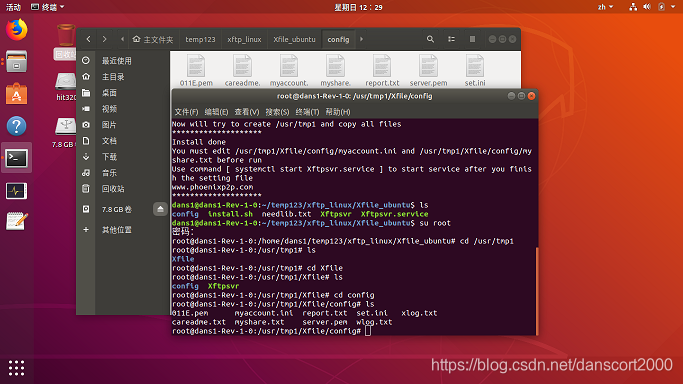Open network status icon
Image resolution: width=683 pixels, height=384 pixels.
633,7
